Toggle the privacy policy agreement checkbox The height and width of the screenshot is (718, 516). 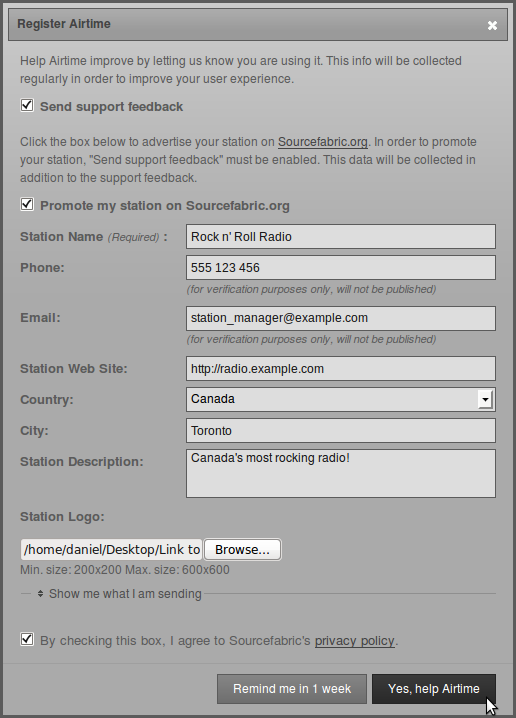pos(27,639)
